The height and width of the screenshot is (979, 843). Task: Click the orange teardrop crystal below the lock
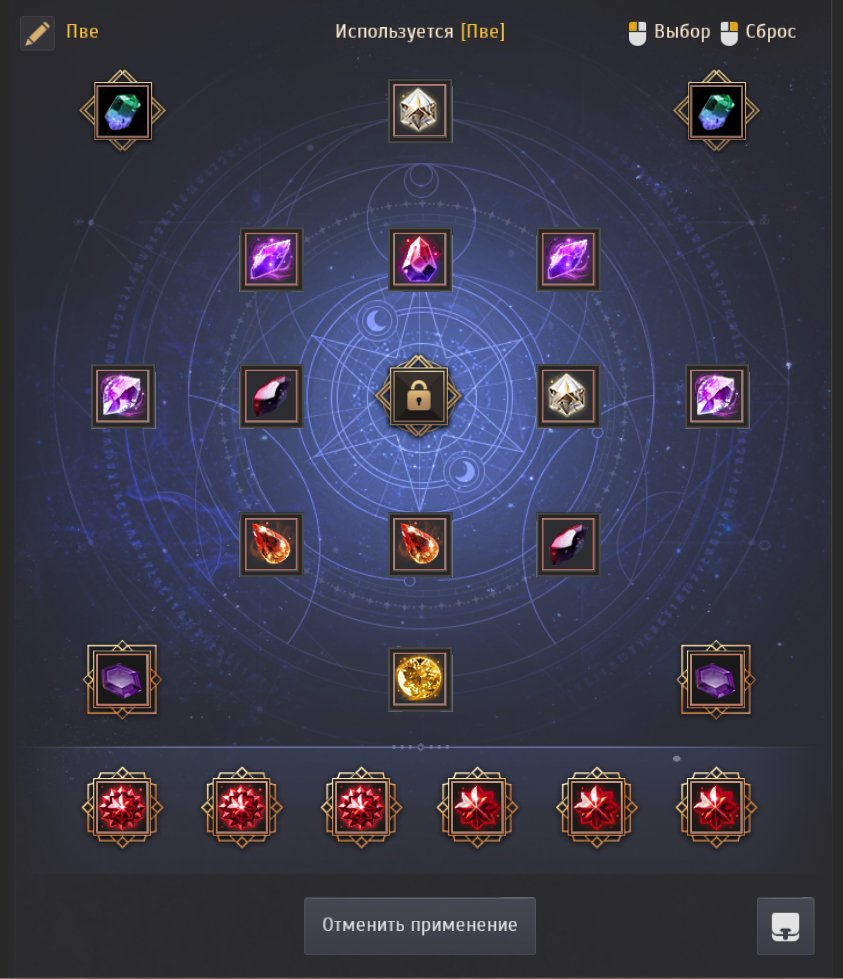(420, 544)
